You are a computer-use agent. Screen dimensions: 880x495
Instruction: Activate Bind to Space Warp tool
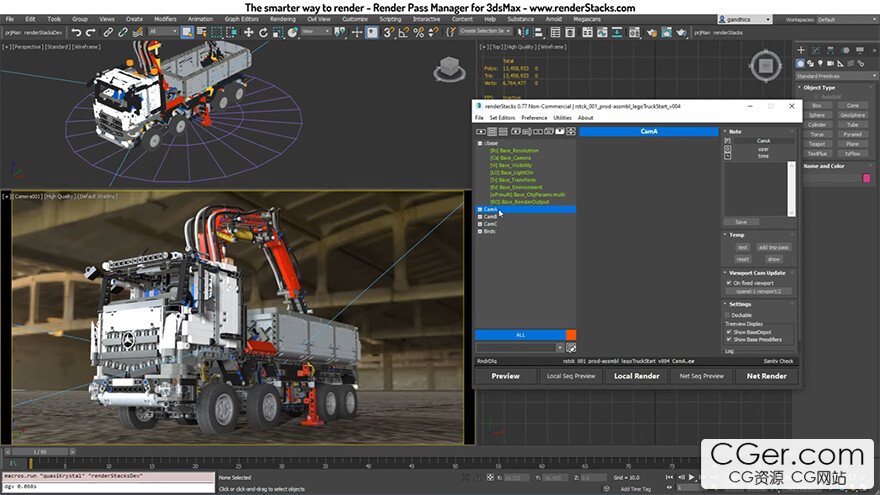[138, 33]
